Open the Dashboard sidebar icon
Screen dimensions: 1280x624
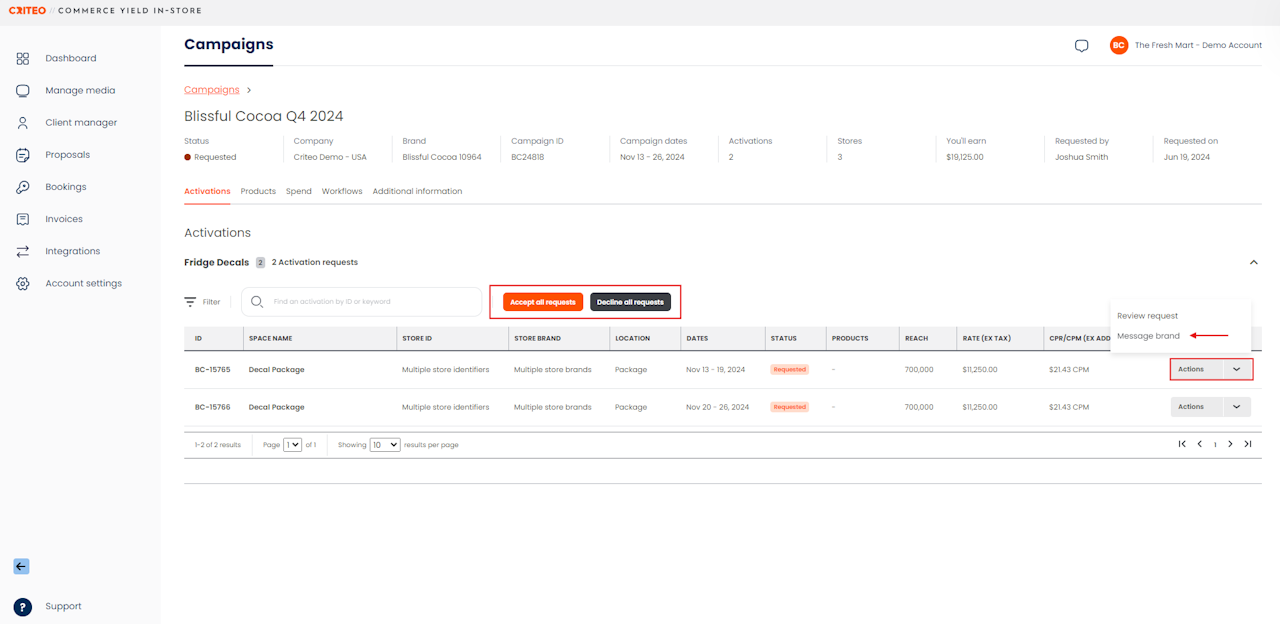click(23, 59)
